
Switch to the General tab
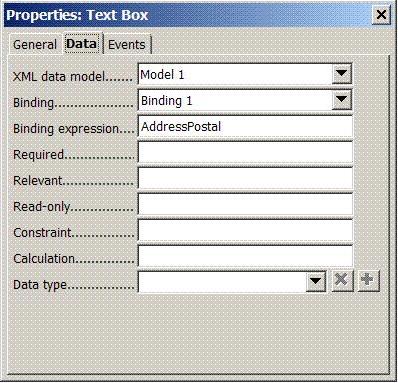tap(35, 45)
